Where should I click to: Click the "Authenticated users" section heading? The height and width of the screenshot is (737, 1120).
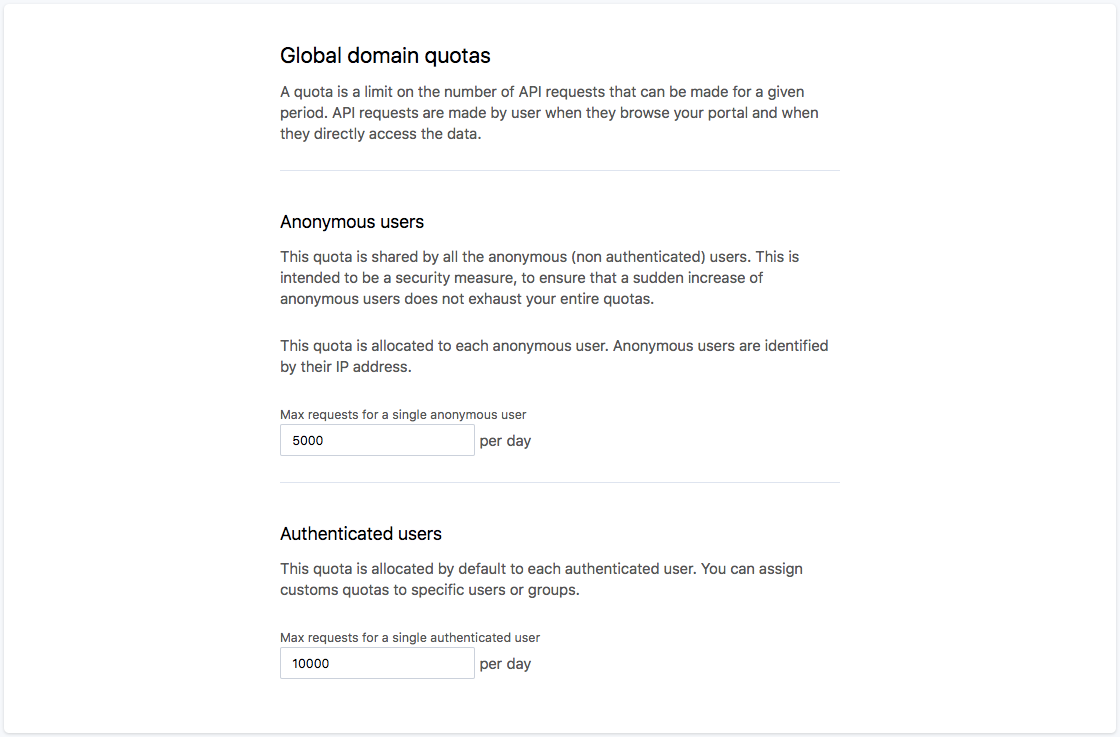pos(361,533)
